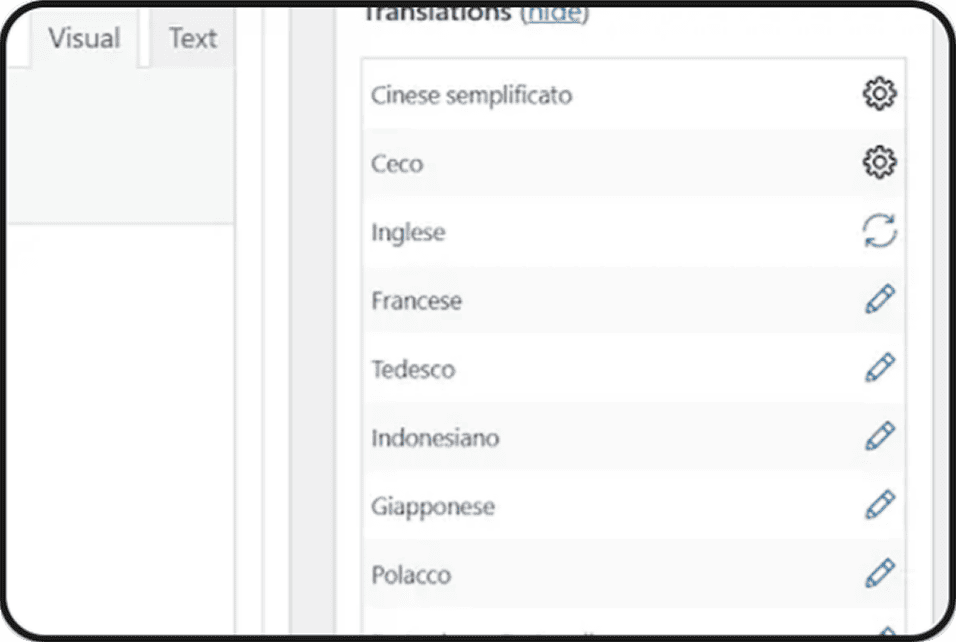Select the Tedesco language row
The image size is (956, 642).
[633, 369]
